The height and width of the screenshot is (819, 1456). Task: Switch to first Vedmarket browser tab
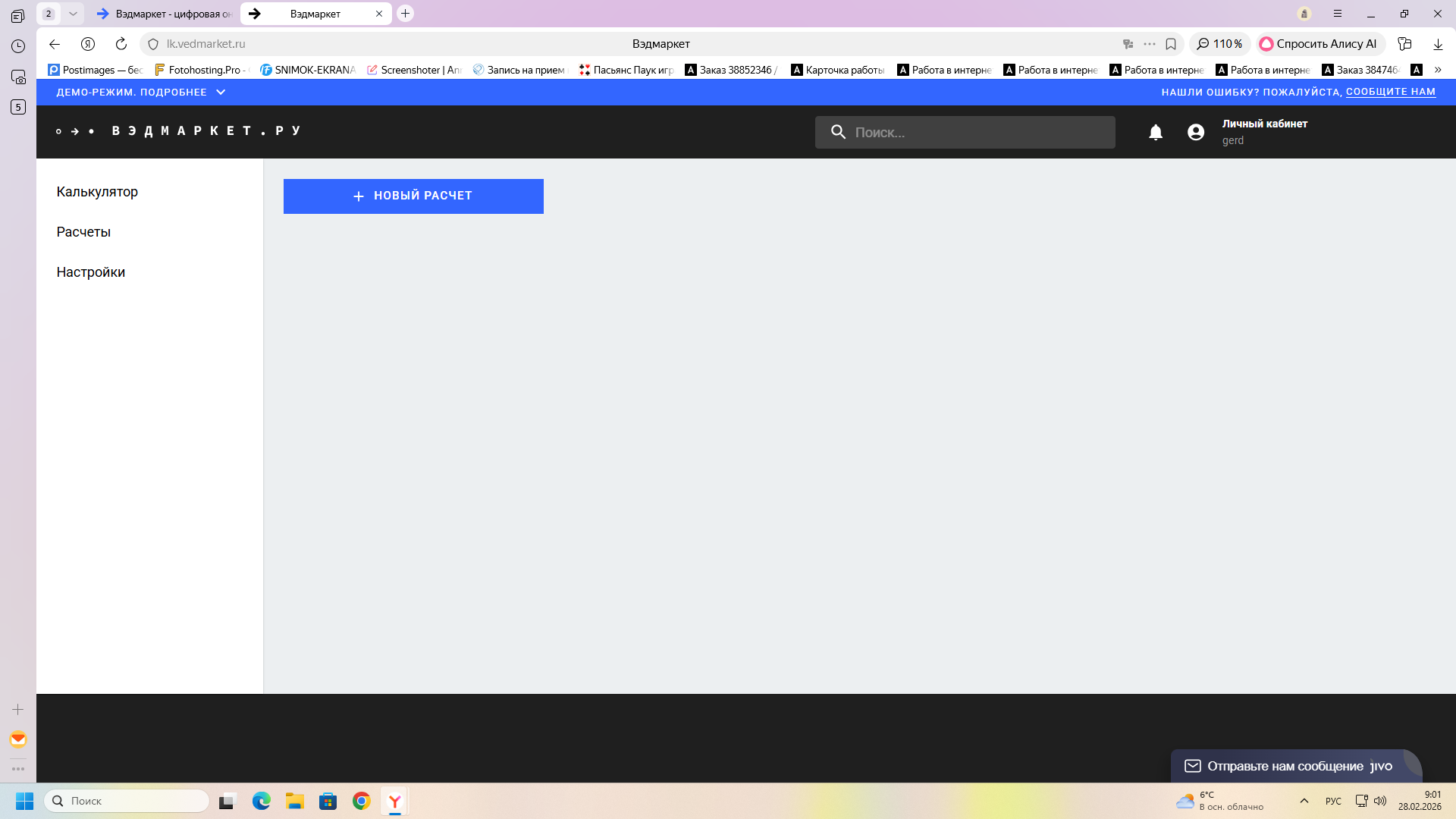pos(165,14)
